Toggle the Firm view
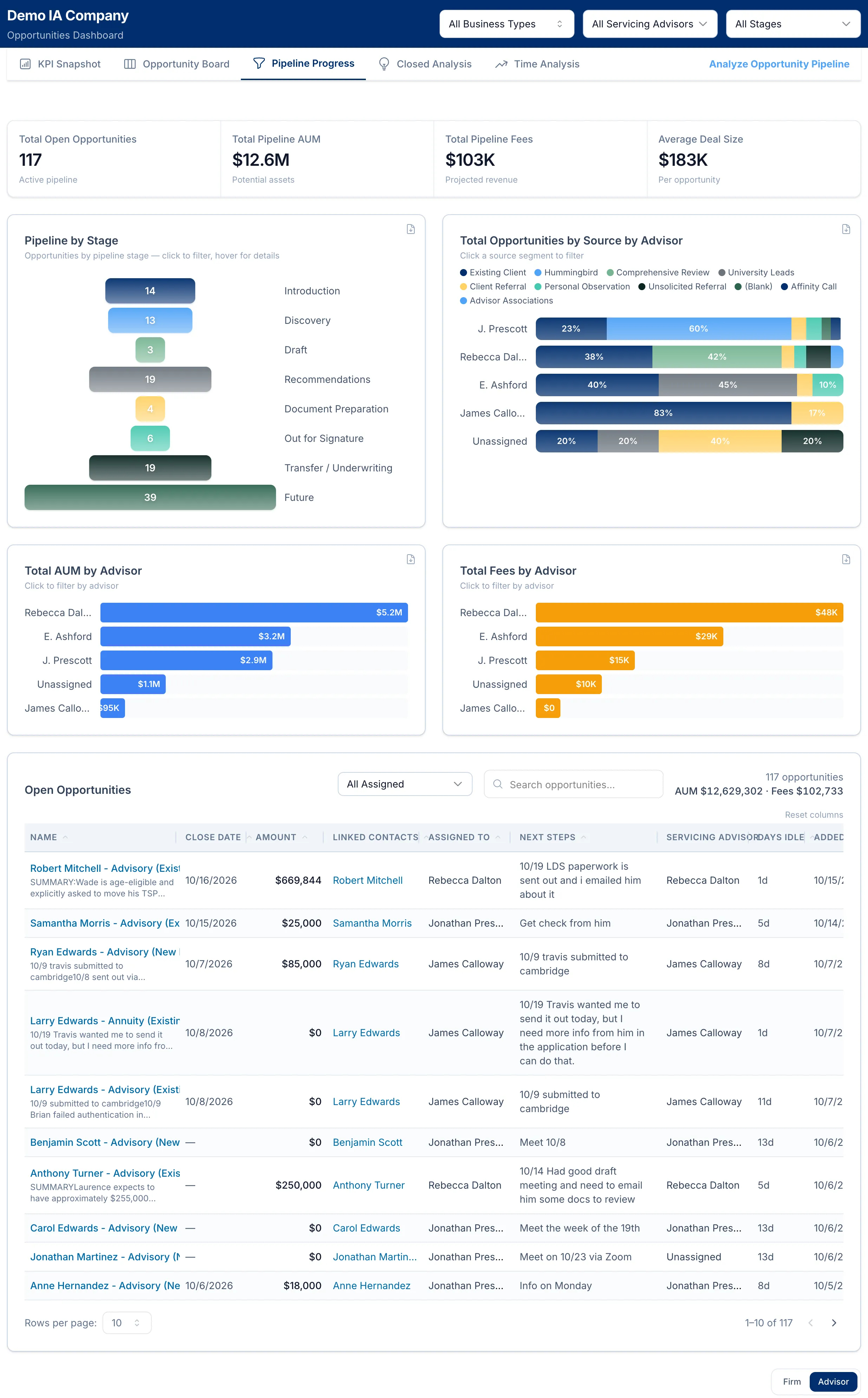The width and height of the screenshot is (868, 1398). 792,1381
